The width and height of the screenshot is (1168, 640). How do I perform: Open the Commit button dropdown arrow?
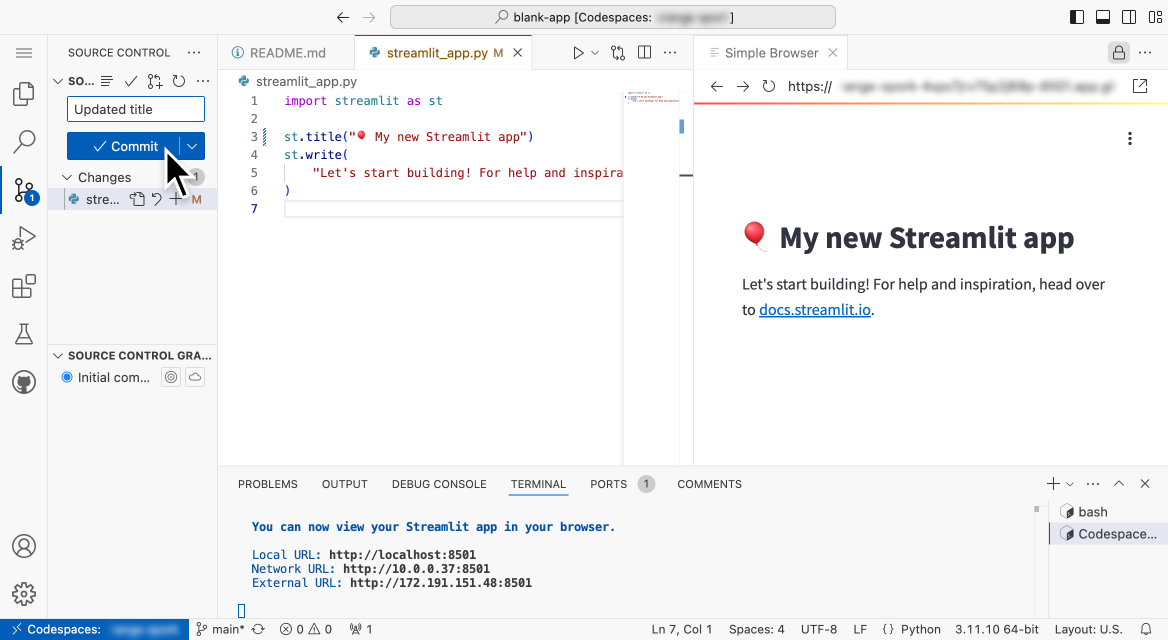click(x=192, y=146)
